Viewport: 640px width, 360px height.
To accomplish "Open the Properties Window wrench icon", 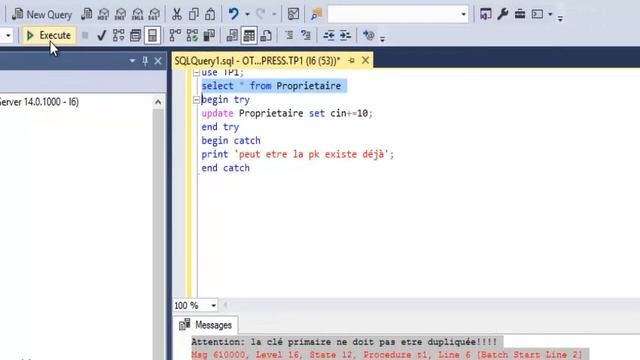I will [x=502, y=14].
